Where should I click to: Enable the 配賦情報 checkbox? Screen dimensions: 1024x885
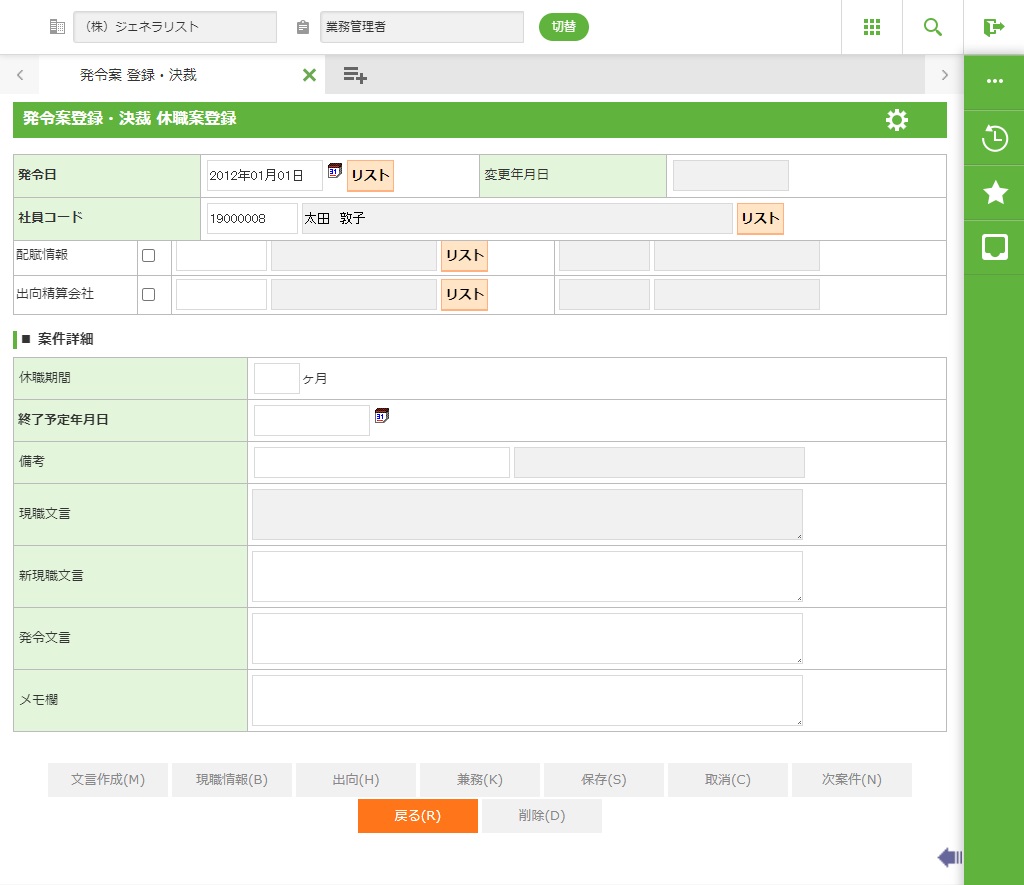(x=149, y=256)
